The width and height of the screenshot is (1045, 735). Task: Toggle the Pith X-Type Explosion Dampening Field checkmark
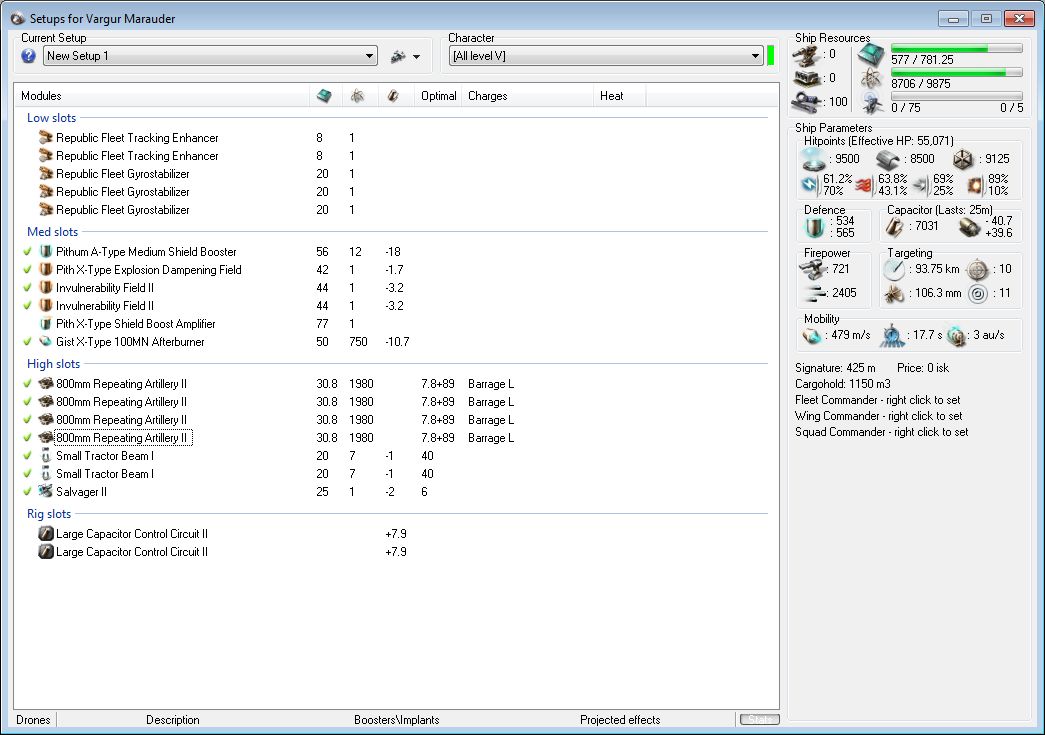(27, 270)
